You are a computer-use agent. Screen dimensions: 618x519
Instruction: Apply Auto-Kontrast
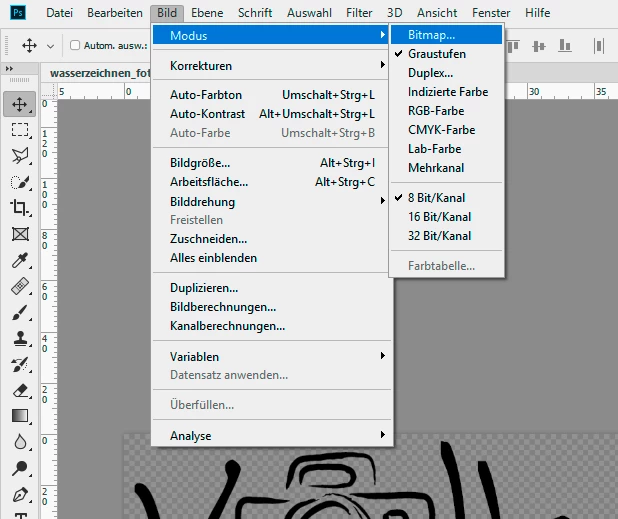point(270,114)
